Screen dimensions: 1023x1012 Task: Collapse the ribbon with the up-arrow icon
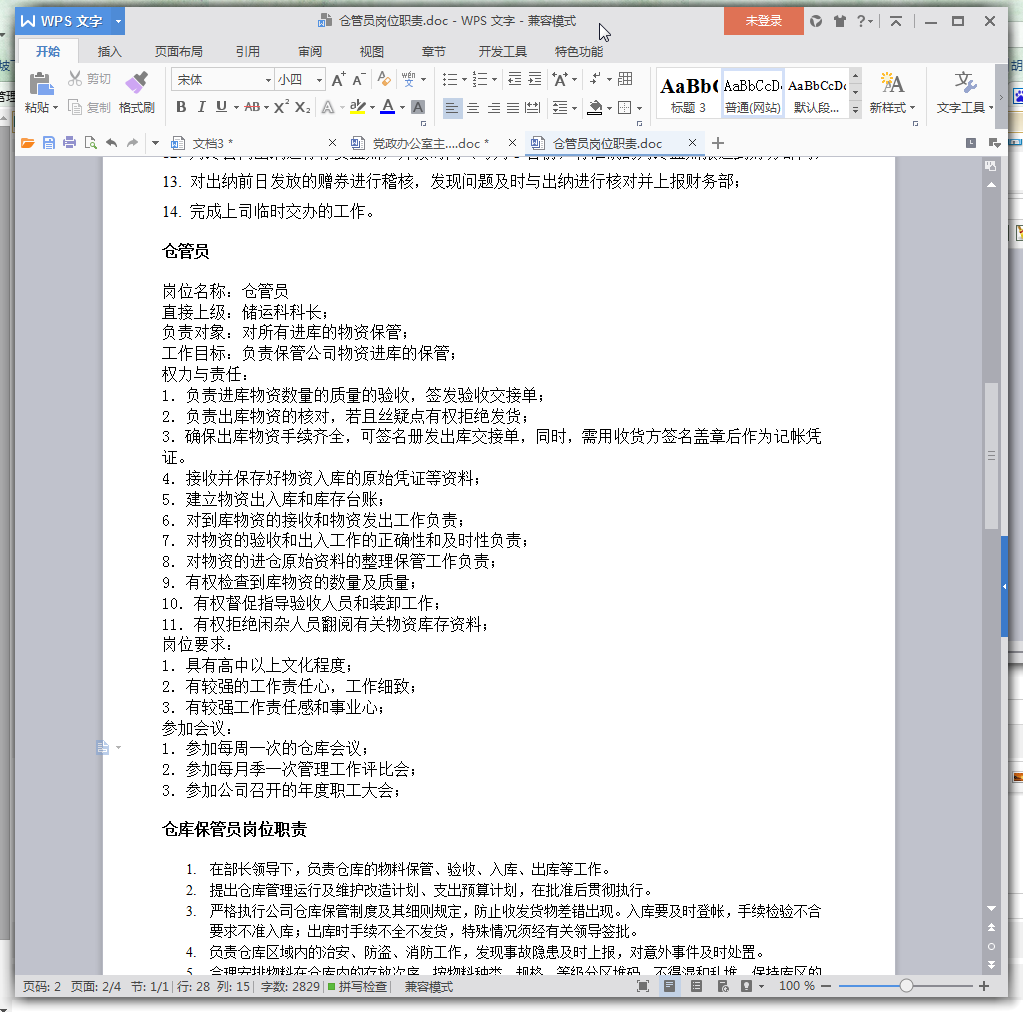coord(896,22)
